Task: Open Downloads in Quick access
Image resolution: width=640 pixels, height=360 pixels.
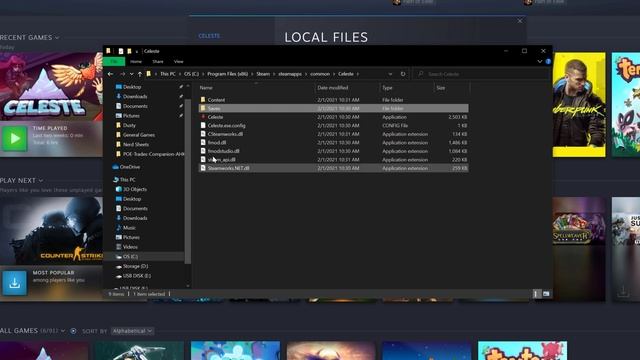Action: pyautogui.click(x=135, y=96)
